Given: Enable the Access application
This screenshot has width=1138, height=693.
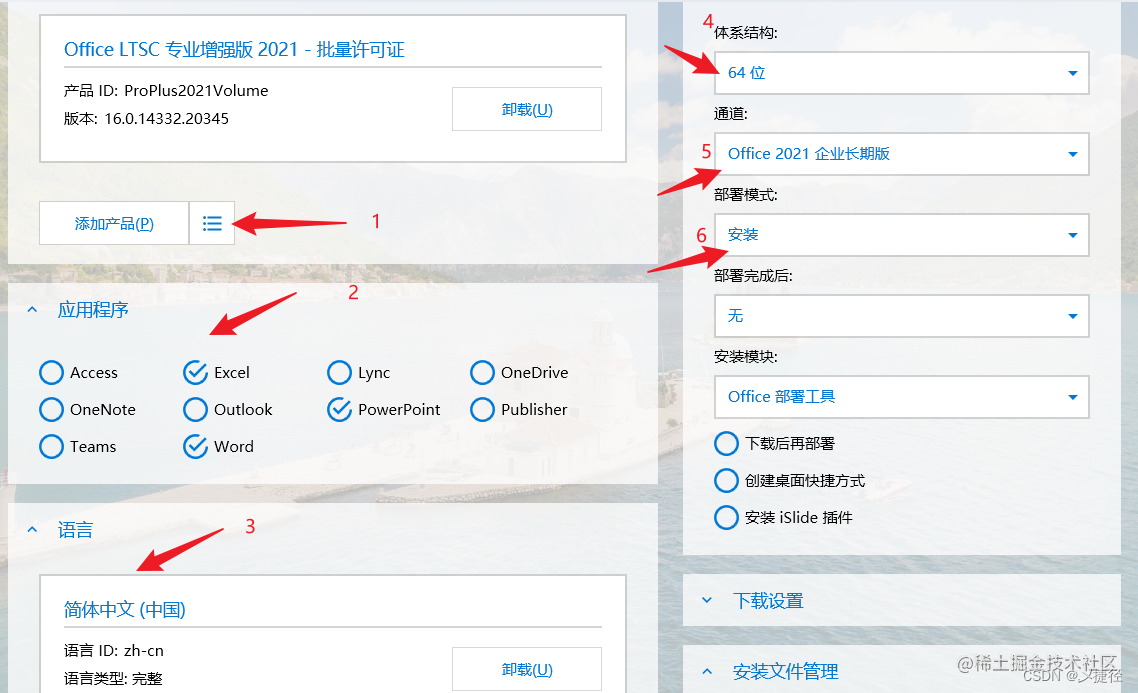Looking at the screenshot, I should click(52, 372).
